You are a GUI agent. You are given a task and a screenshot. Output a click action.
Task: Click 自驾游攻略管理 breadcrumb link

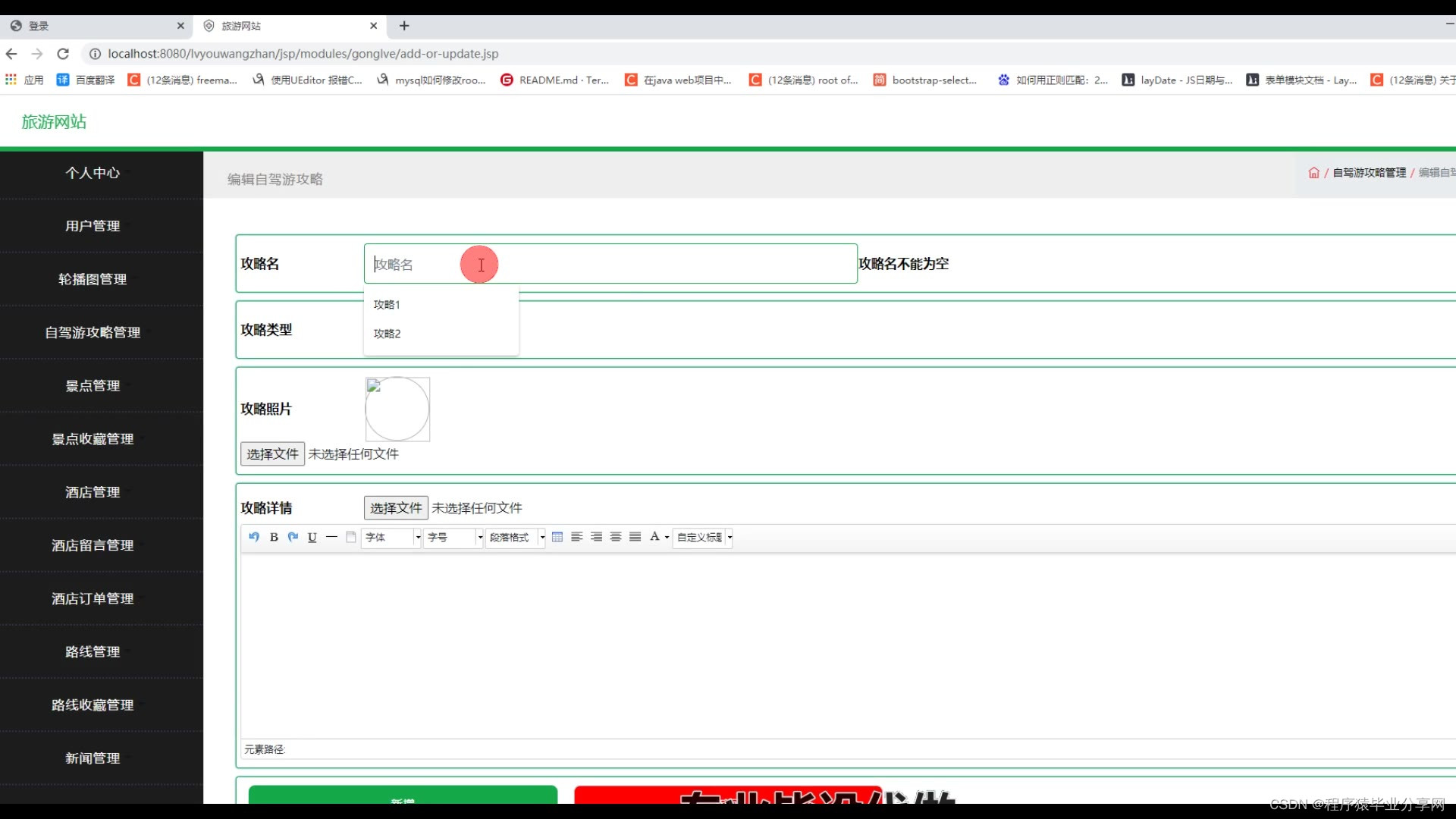coord(1369,173)
